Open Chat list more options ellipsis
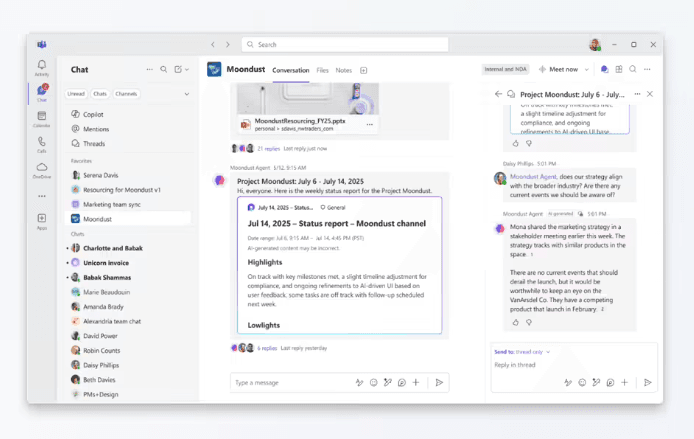 pyautogui.click(x=150, y=69)
